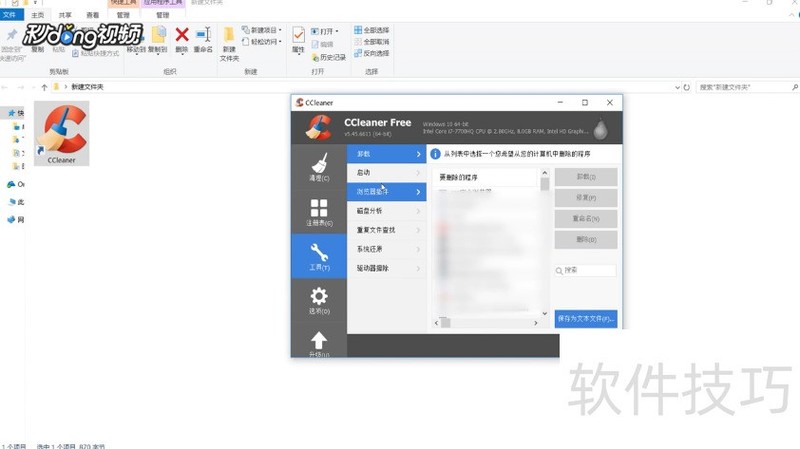Switch to the Share (共享) ribbon tab
The height and width of the screenshot is (449, 800).
(65, 15)
